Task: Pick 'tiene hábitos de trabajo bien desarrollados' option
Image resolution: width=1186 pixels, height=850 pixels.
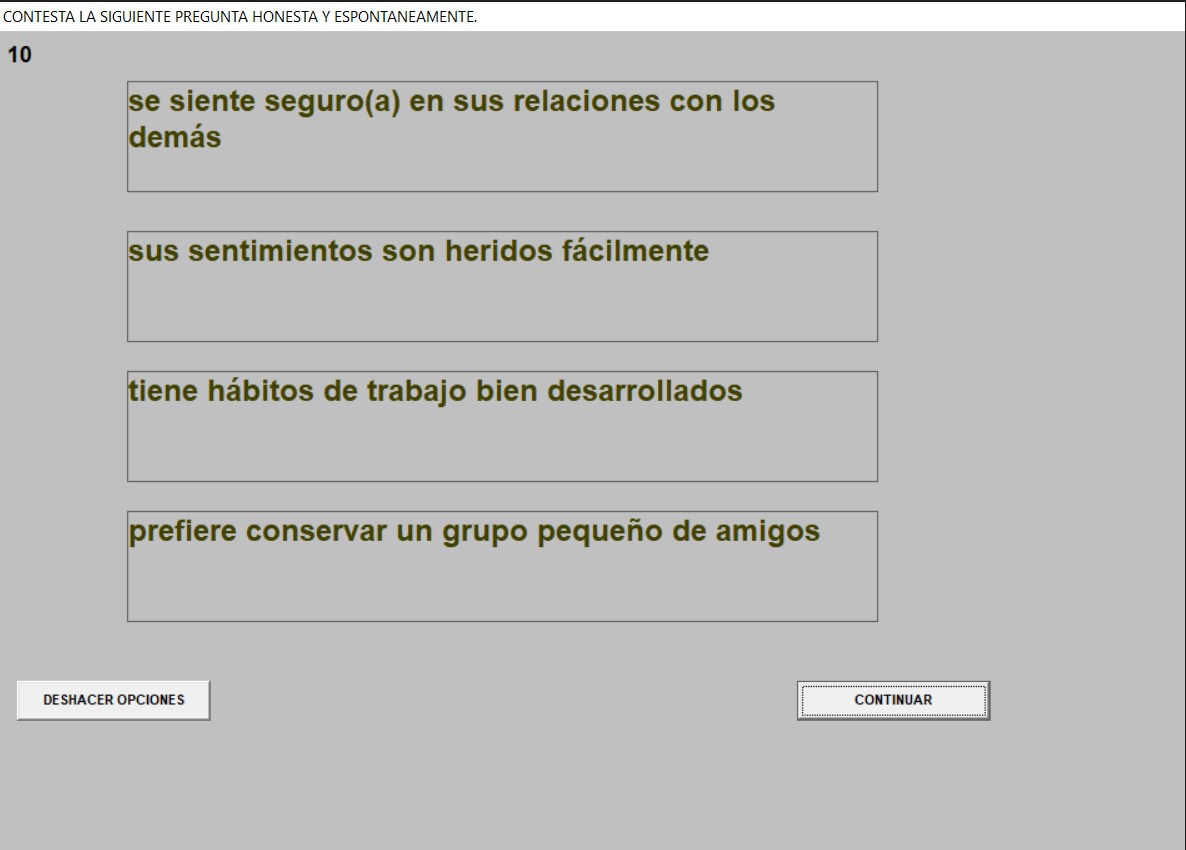Action: (x=502, y=427)
